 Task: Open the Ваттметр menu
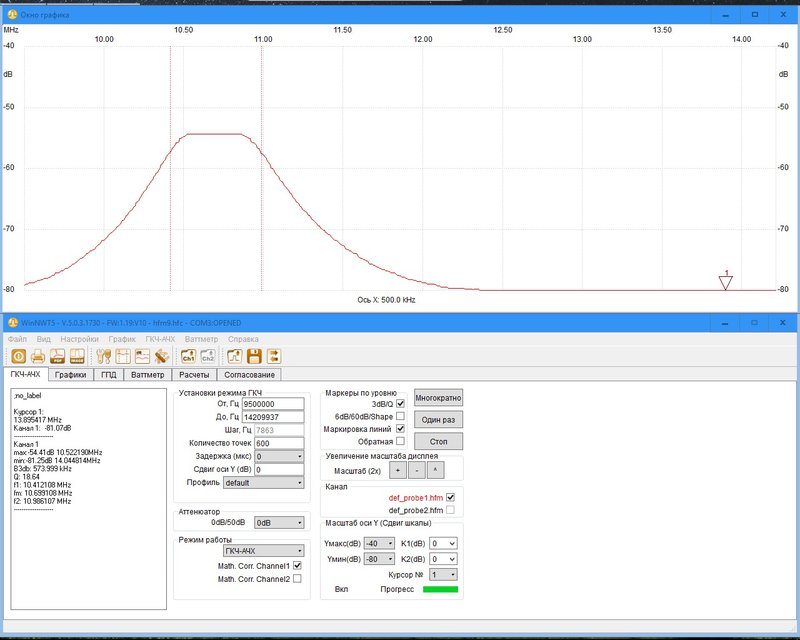click(201, 339)
